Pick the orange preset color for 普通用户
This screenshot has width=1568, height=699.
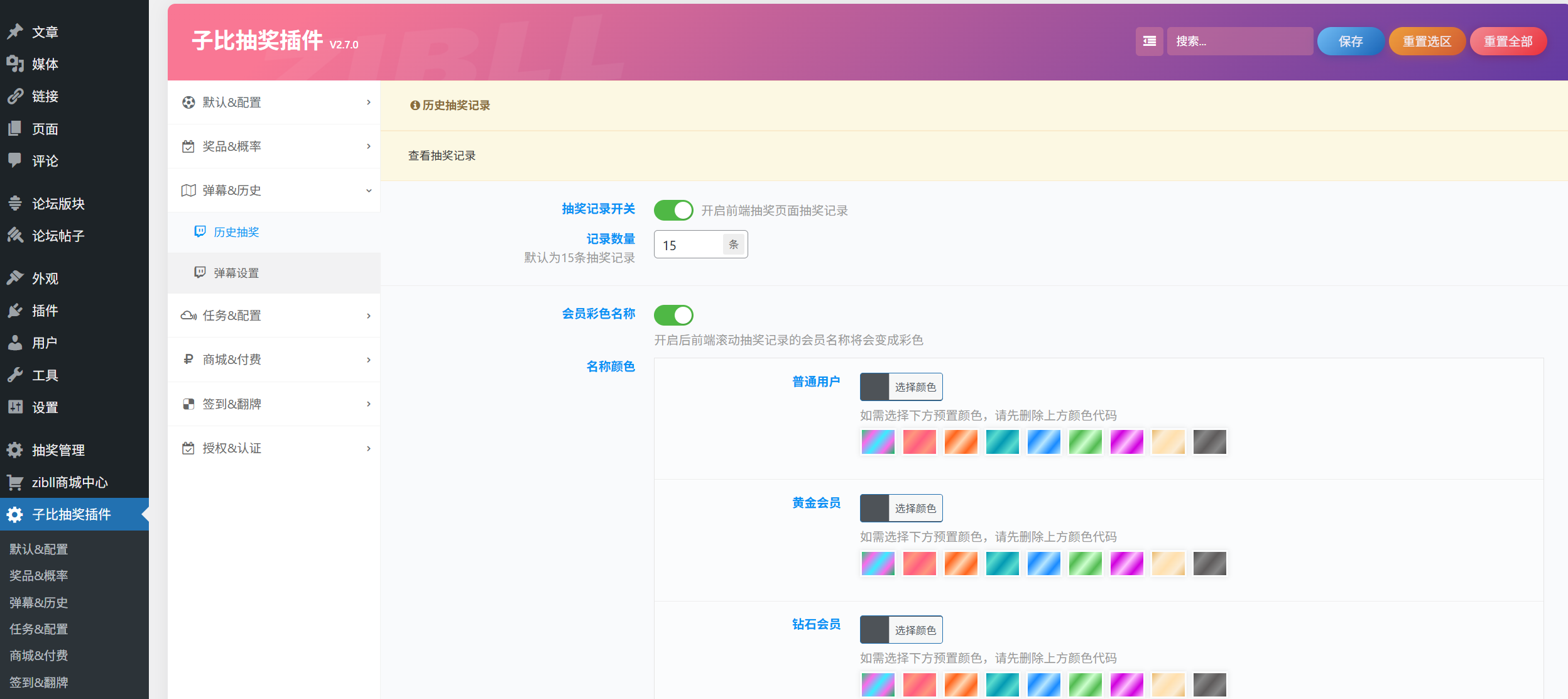point(961,441)
